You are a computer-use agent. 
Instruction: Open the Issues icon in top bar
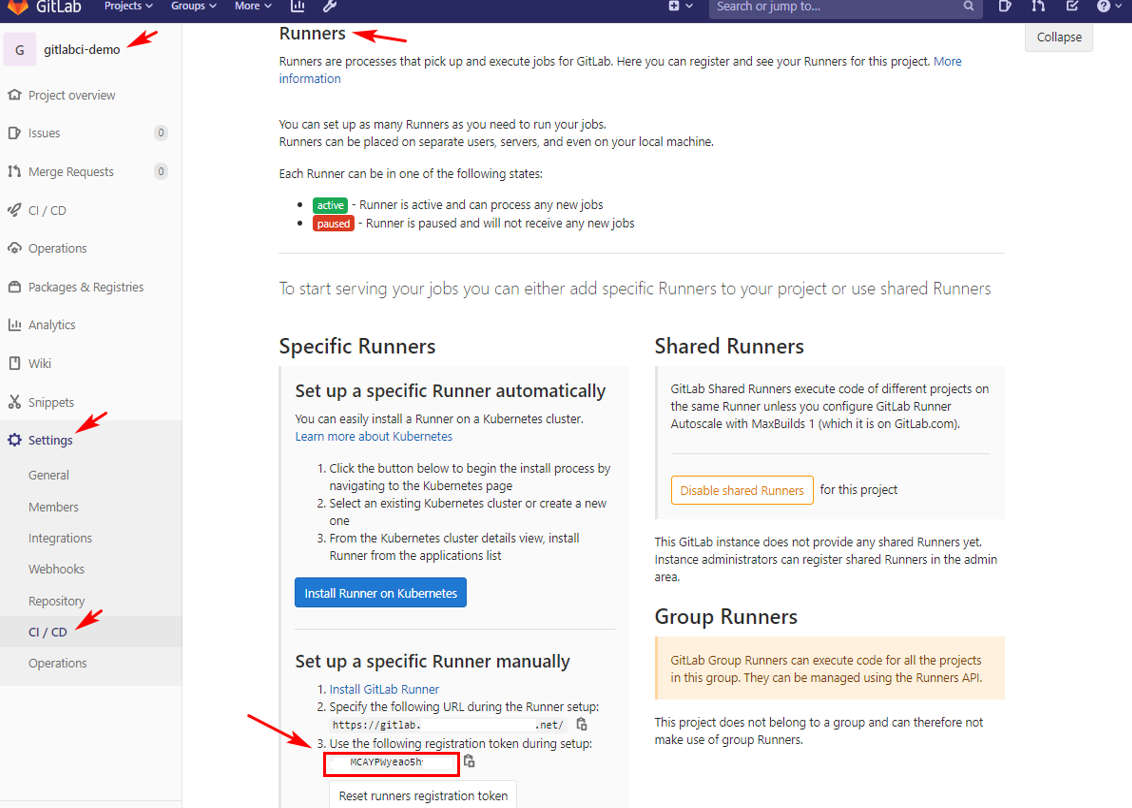coord(1004,6)
